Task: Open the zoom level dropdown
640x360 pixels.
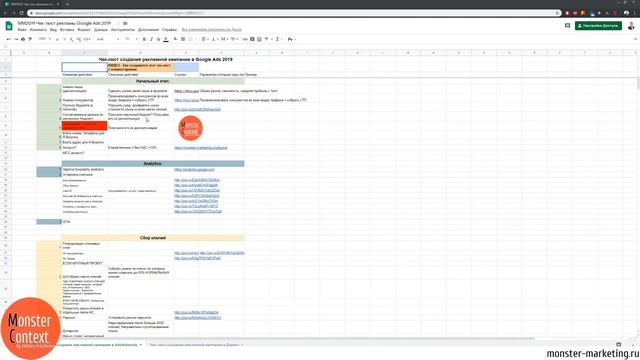Action: coord(44,39)
